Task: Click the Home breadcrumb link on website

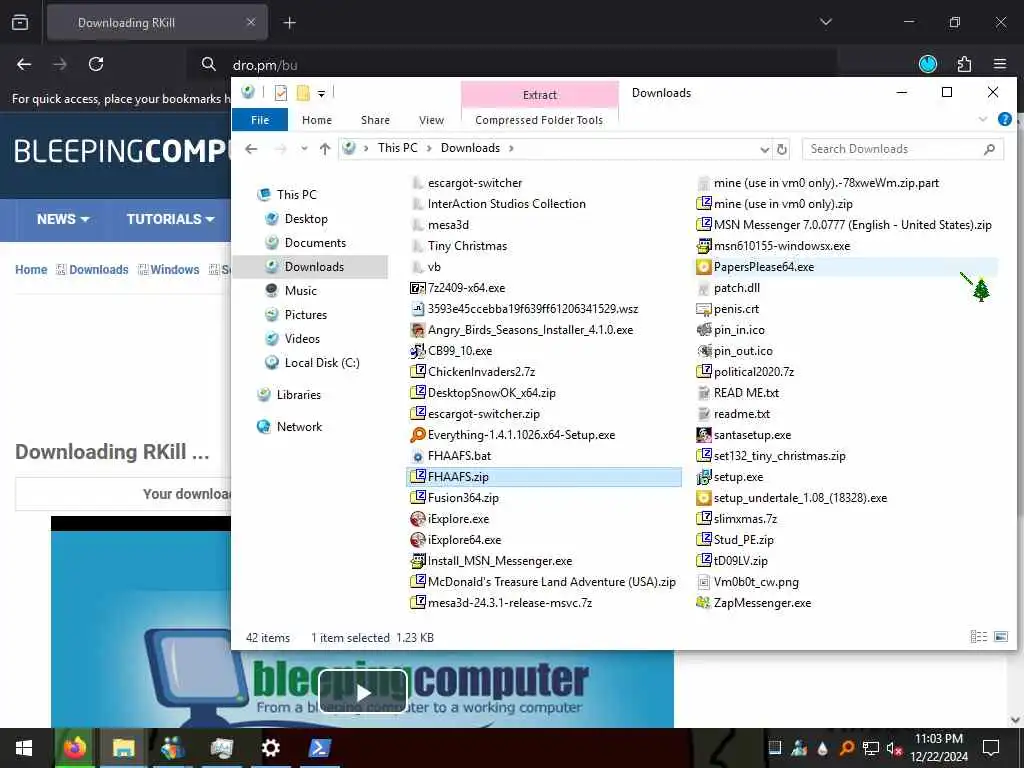Action: [x=31, y=270]
